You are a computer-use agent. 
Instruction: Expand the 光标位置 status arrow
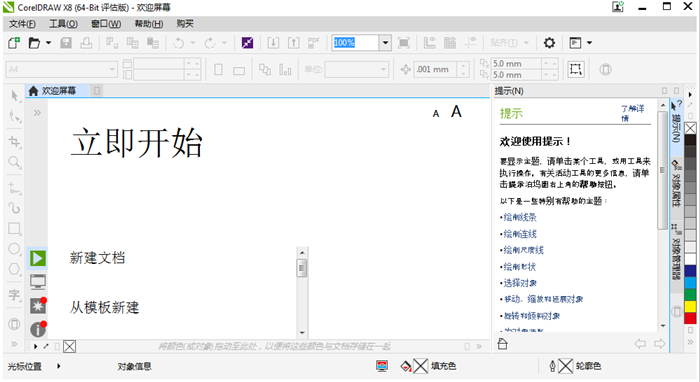58,366
